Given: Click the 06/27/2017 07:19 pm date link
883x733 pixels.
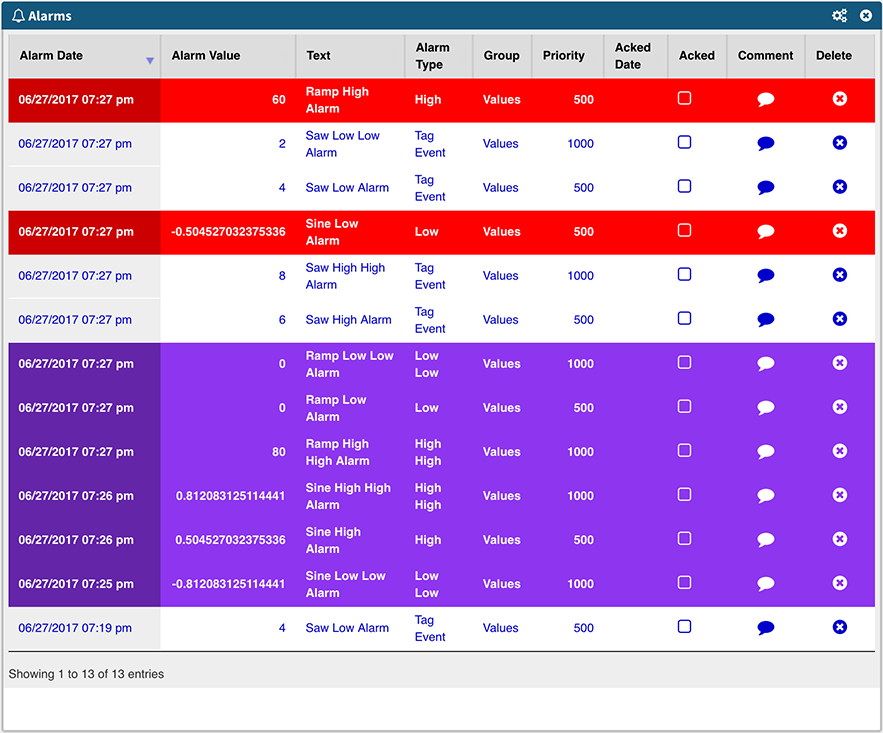Looking at the screenshot, I should 75,628.
